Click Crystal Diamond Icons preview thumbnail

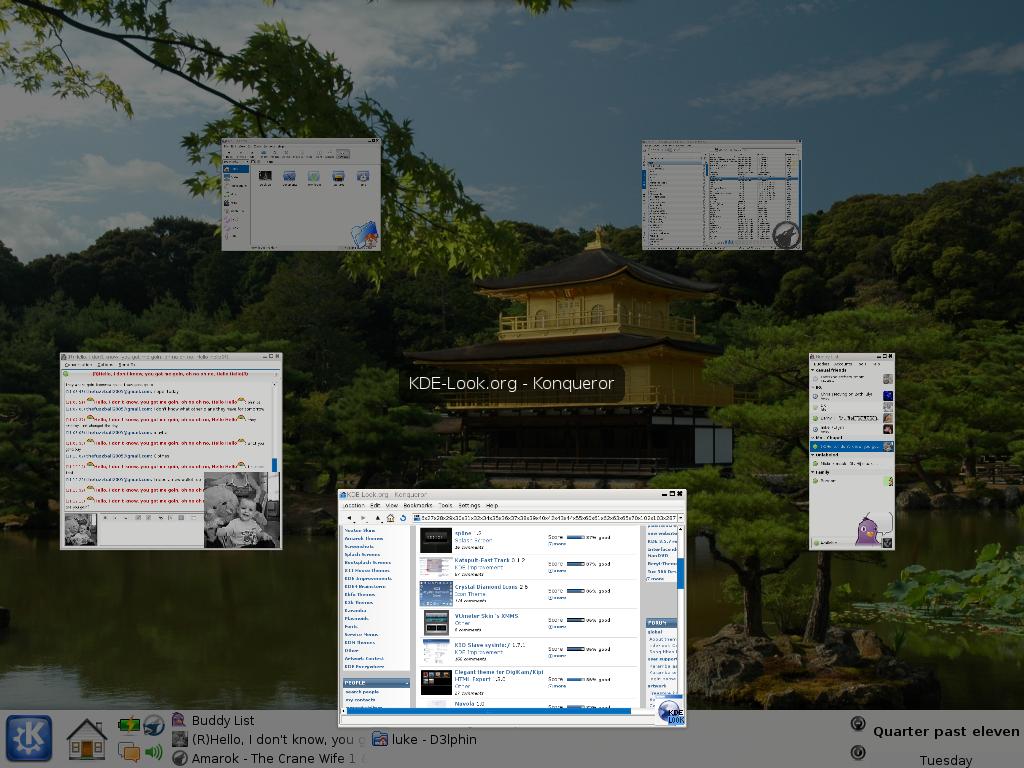pos(436,594)
